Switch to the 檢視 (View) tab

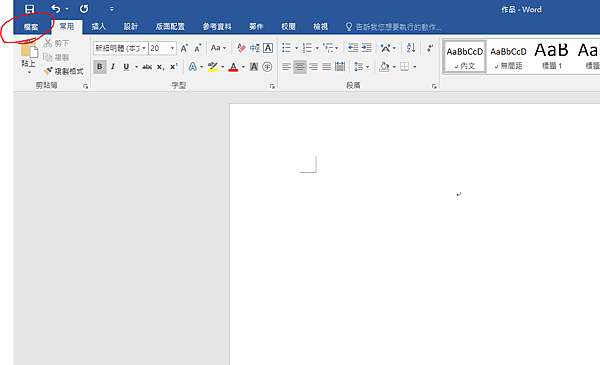(x=320, y=26)
